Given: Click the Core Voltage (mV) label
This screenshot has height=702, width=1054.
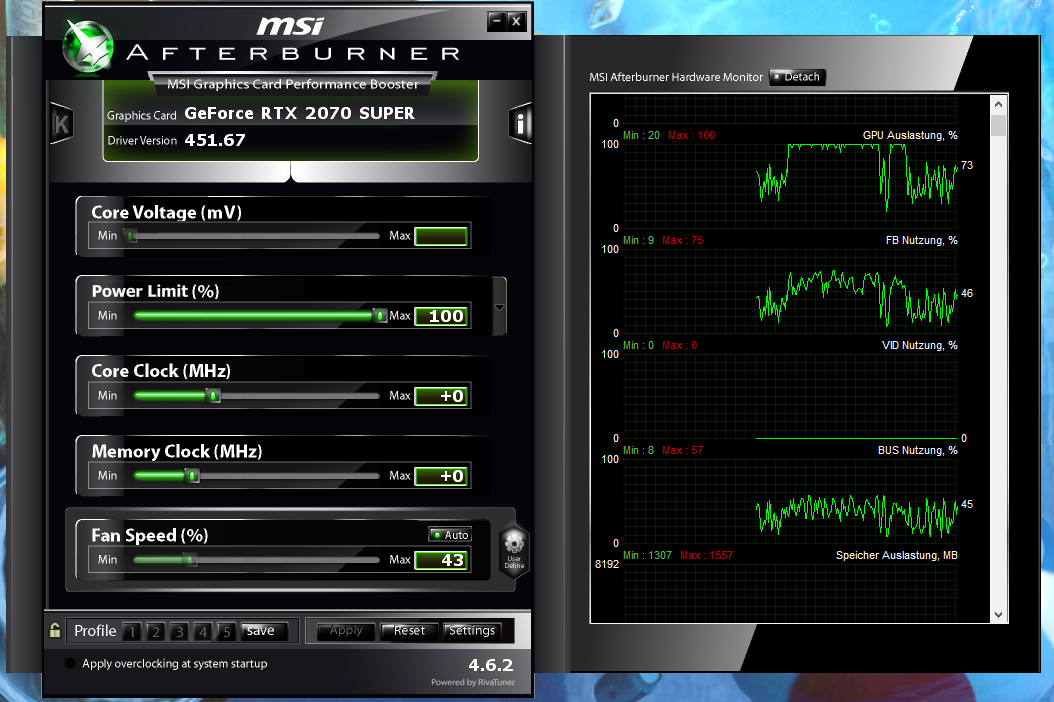Looking at the screenshot, I should pos(166,212).
